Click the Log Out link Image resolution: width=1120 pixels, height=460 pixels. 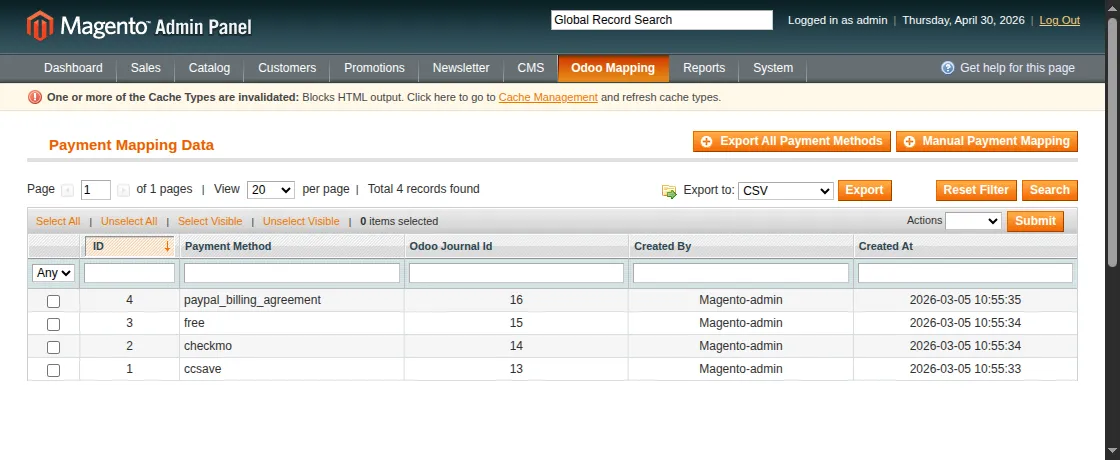click(1059, 20)
